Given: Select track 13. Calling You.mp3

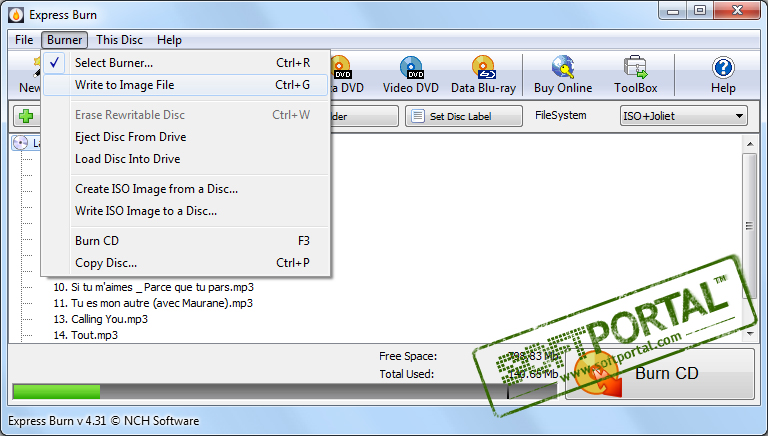Looking at the screenshot, I should coord(100,319).
